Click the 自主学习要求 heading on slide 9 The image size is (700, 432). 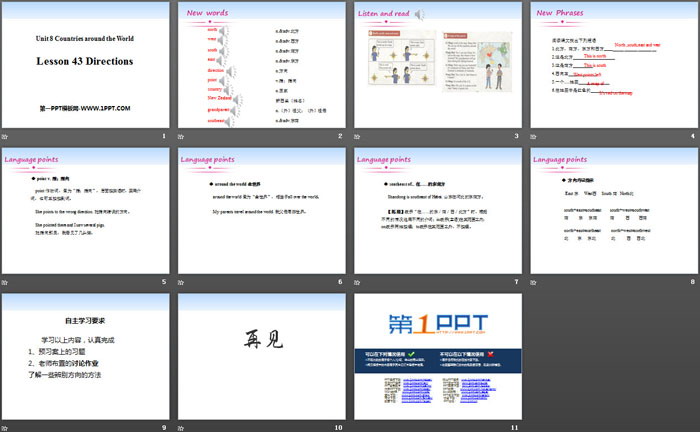tap(85, 320)
